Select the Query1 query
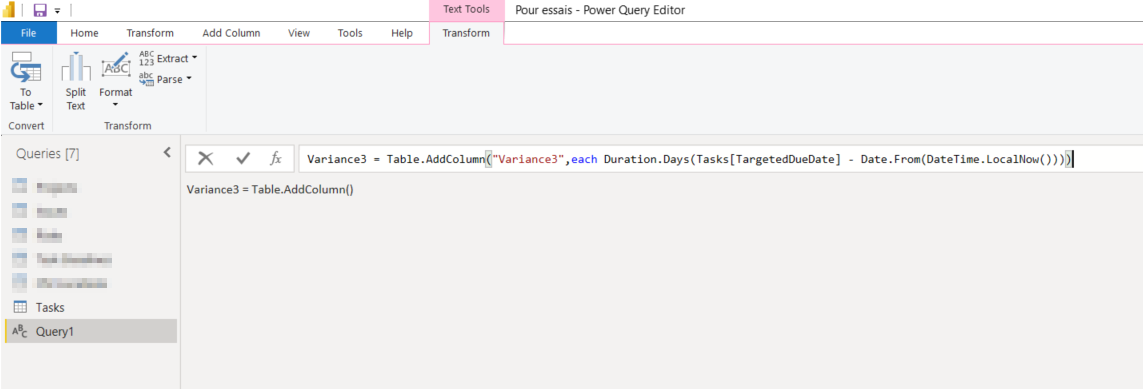This screenshot has width=1143, height=389. click(x=90, y=331)
